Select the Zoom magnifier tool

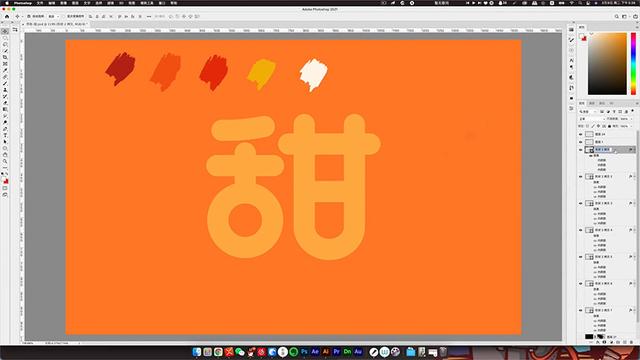point(5,161)
